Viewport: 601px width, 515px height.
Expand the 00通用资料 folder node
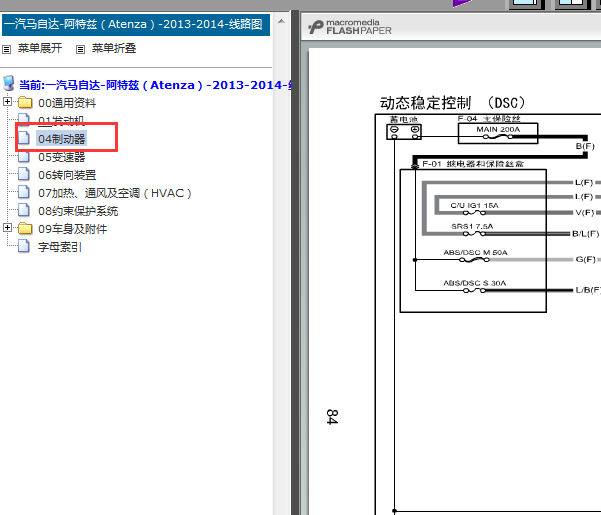tap(7, 102)
